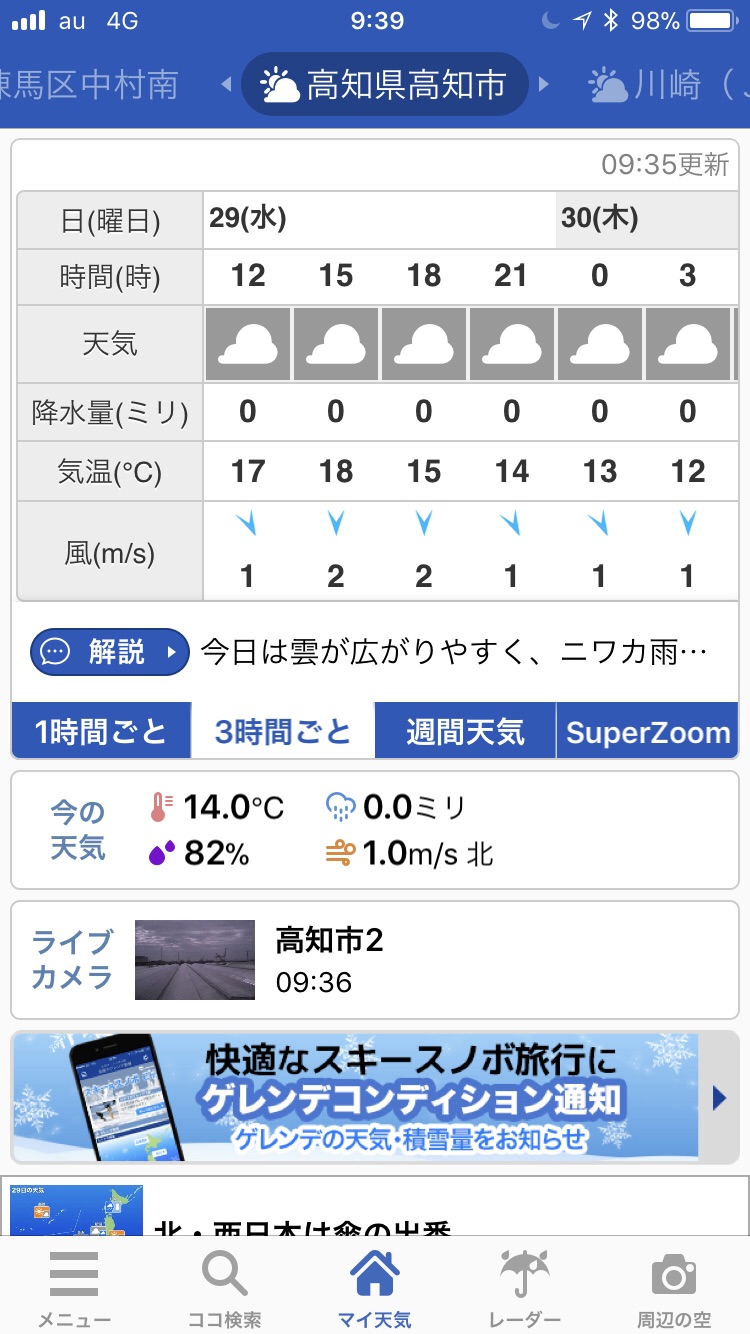Go to previous location with left arrow

tap(226, 85)
